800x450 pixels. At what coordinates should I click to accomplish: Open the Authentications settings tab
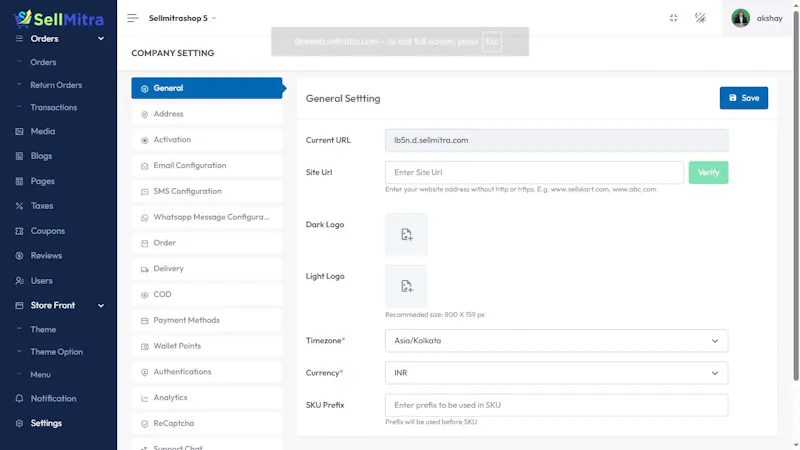coord(207,372)
